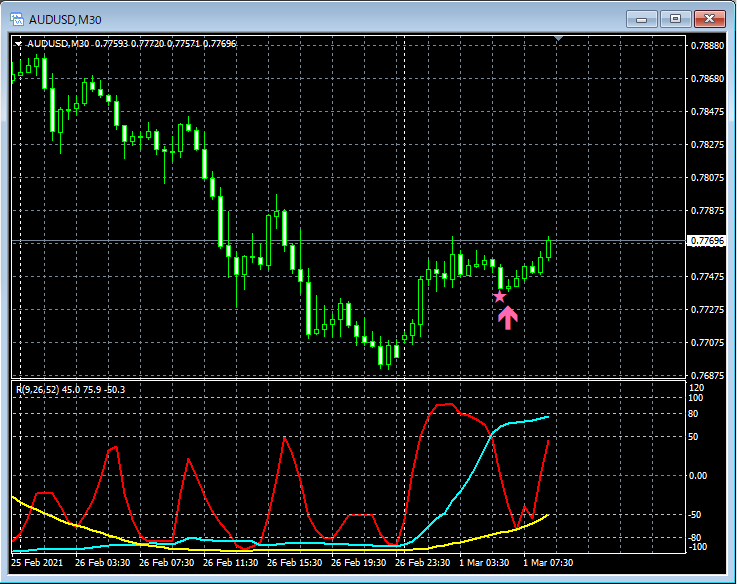This screenshot has width=738, height=584.
Task: Click the 25 Feb 2021 date label
Action: pos(37,563)
